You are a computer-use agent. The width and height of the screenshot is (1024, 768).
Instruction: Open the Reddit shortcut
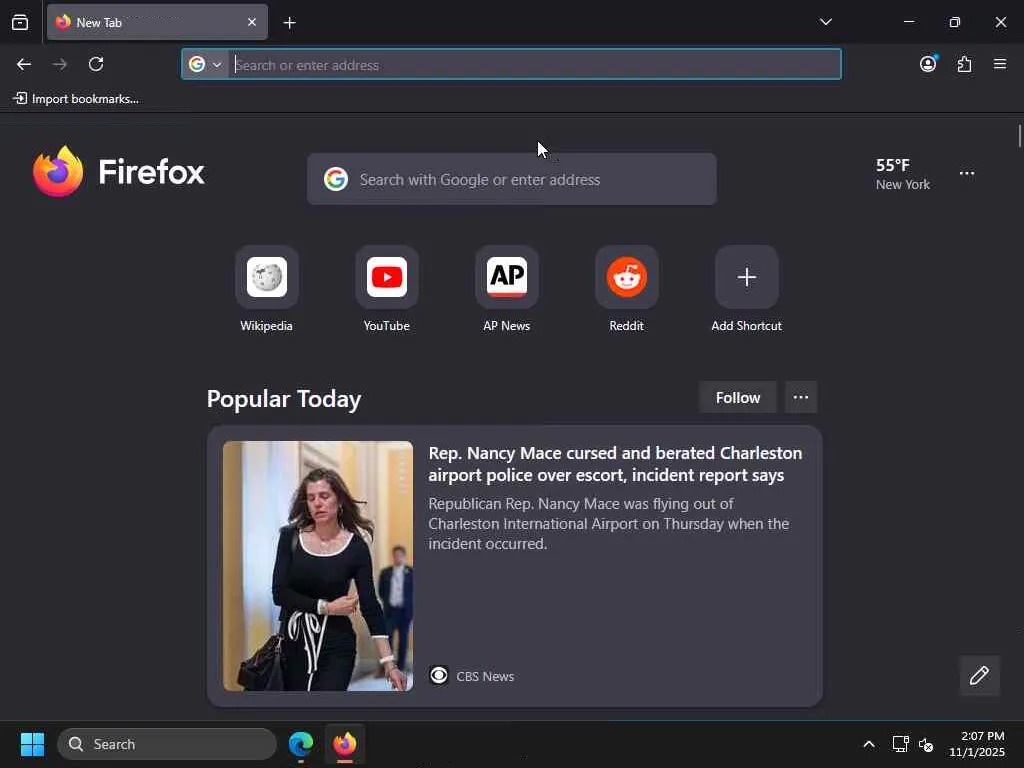coord(626,289)
